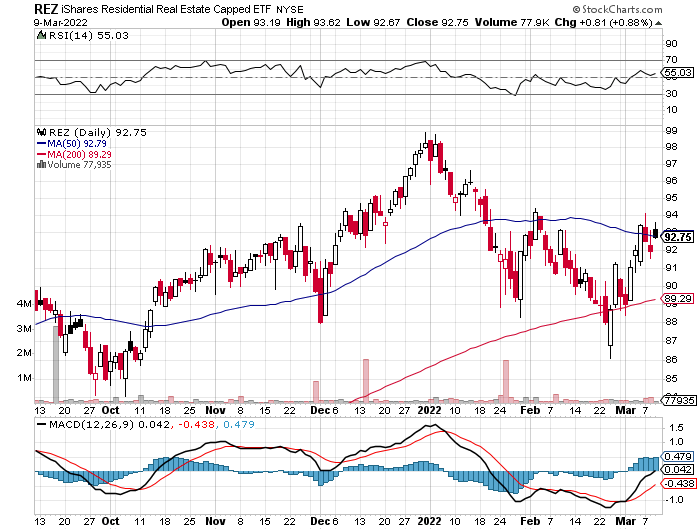Click the red -0.438 signal tag on MACD axis
The height and width of the screenshot is (530, 700).
pos(678,484)
